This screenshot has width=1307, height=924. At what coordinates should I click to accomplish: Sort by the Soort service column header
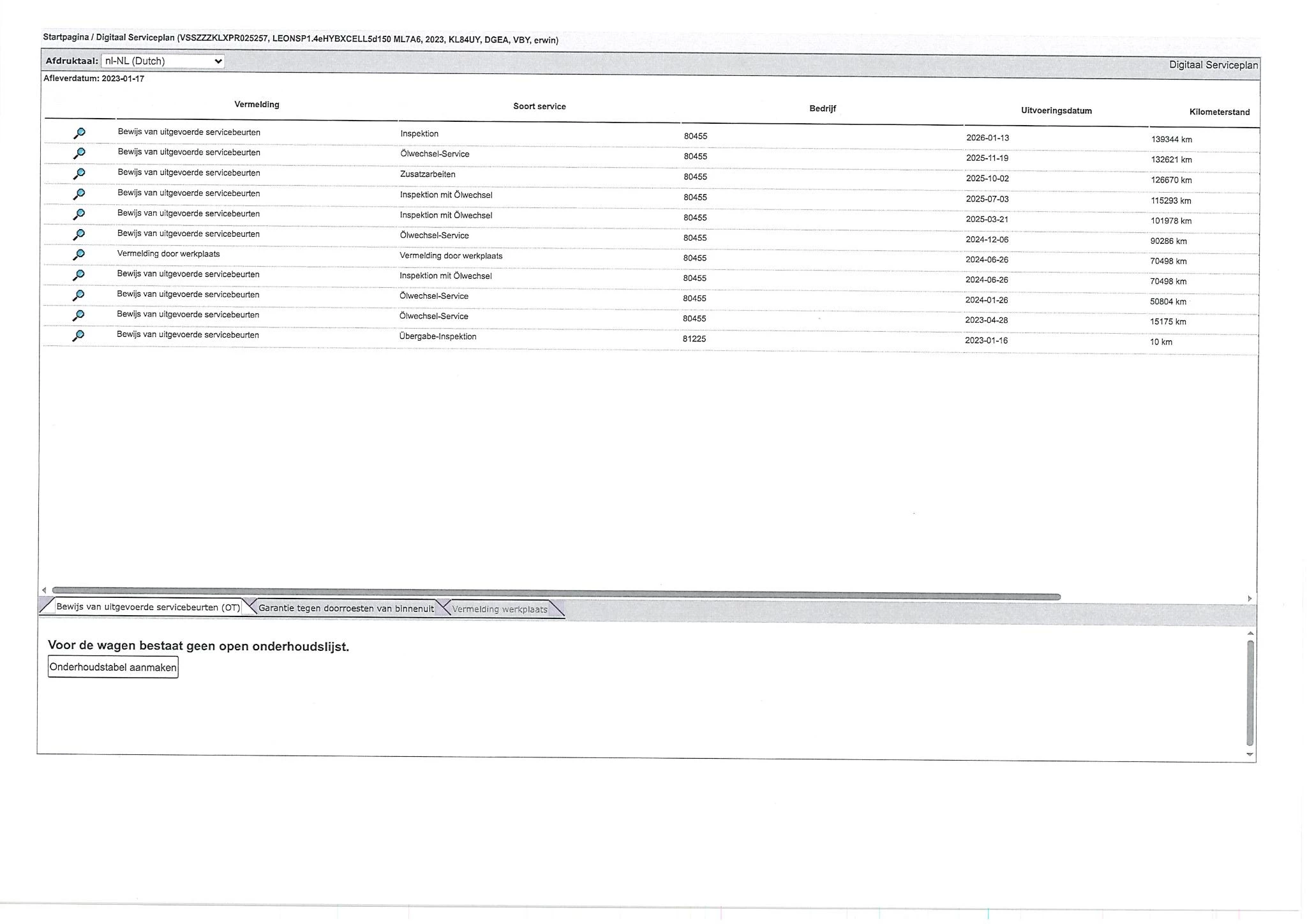[539, 107]
